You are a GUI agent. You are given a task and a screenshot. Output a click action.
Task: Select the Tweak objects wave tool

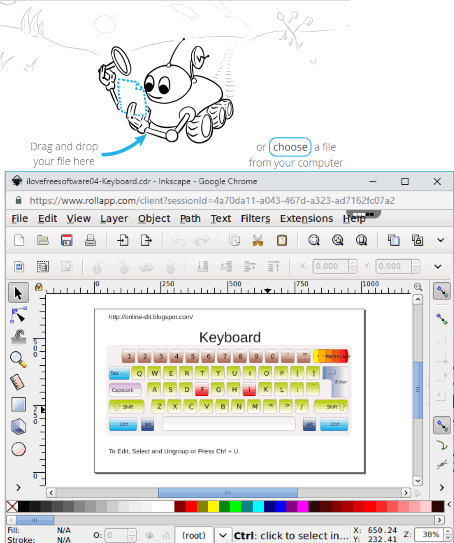pos(18,337)
